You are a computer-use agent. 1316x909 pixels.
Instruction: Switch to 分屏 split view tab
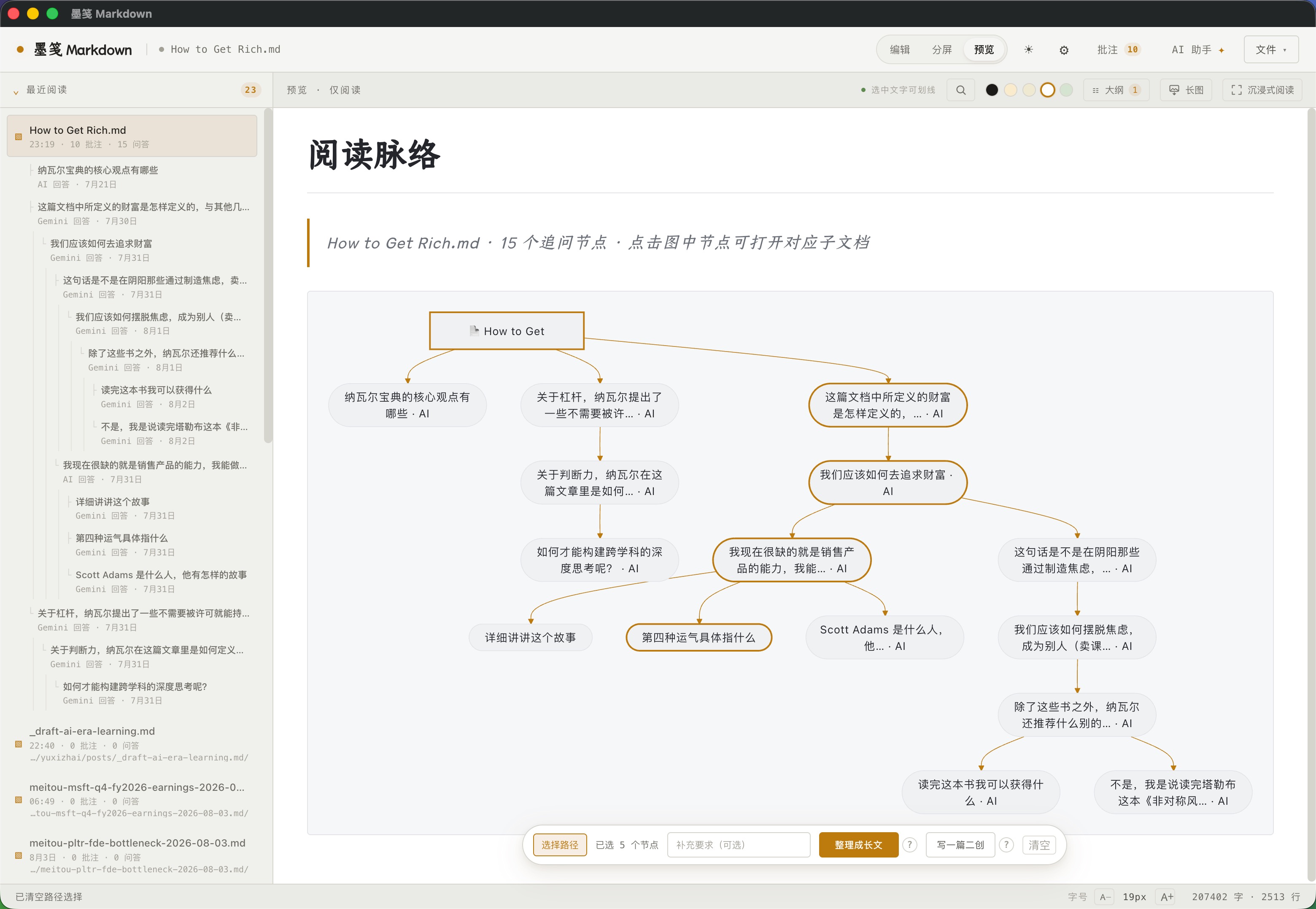[x=941, y=49]
